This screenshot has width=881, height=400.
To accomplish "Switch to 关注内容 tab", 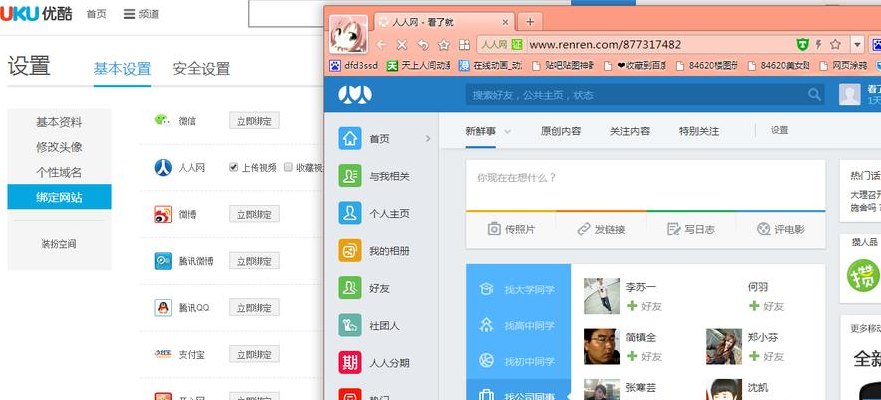I will (x=630, y=131).
